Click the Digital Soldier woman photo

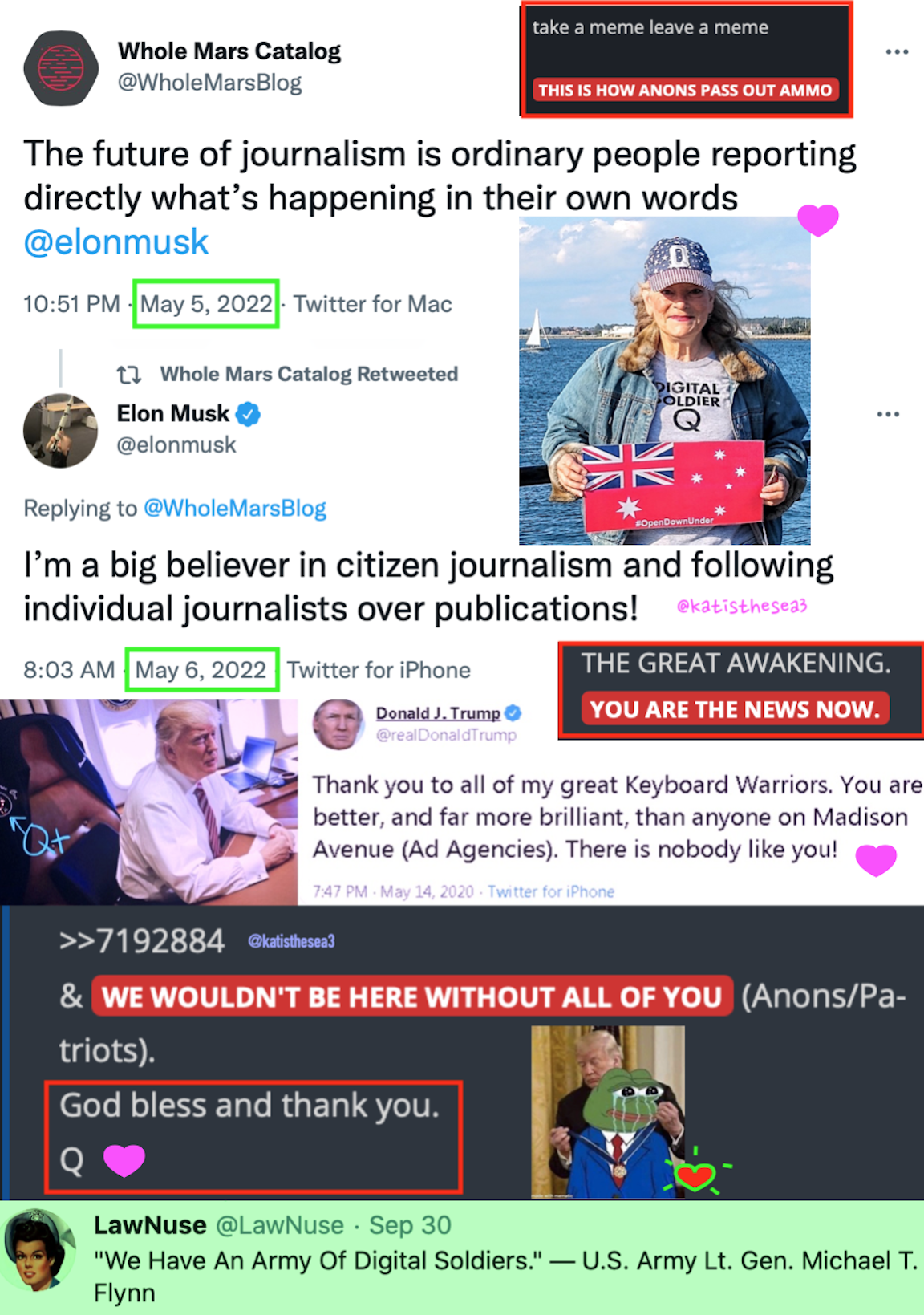(665, 381)
